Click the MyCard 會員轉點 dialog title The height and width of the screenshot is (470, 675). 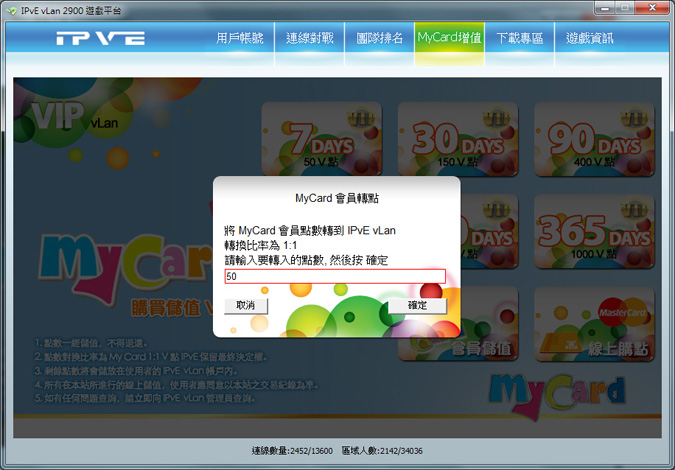click(x=337, y=198)
